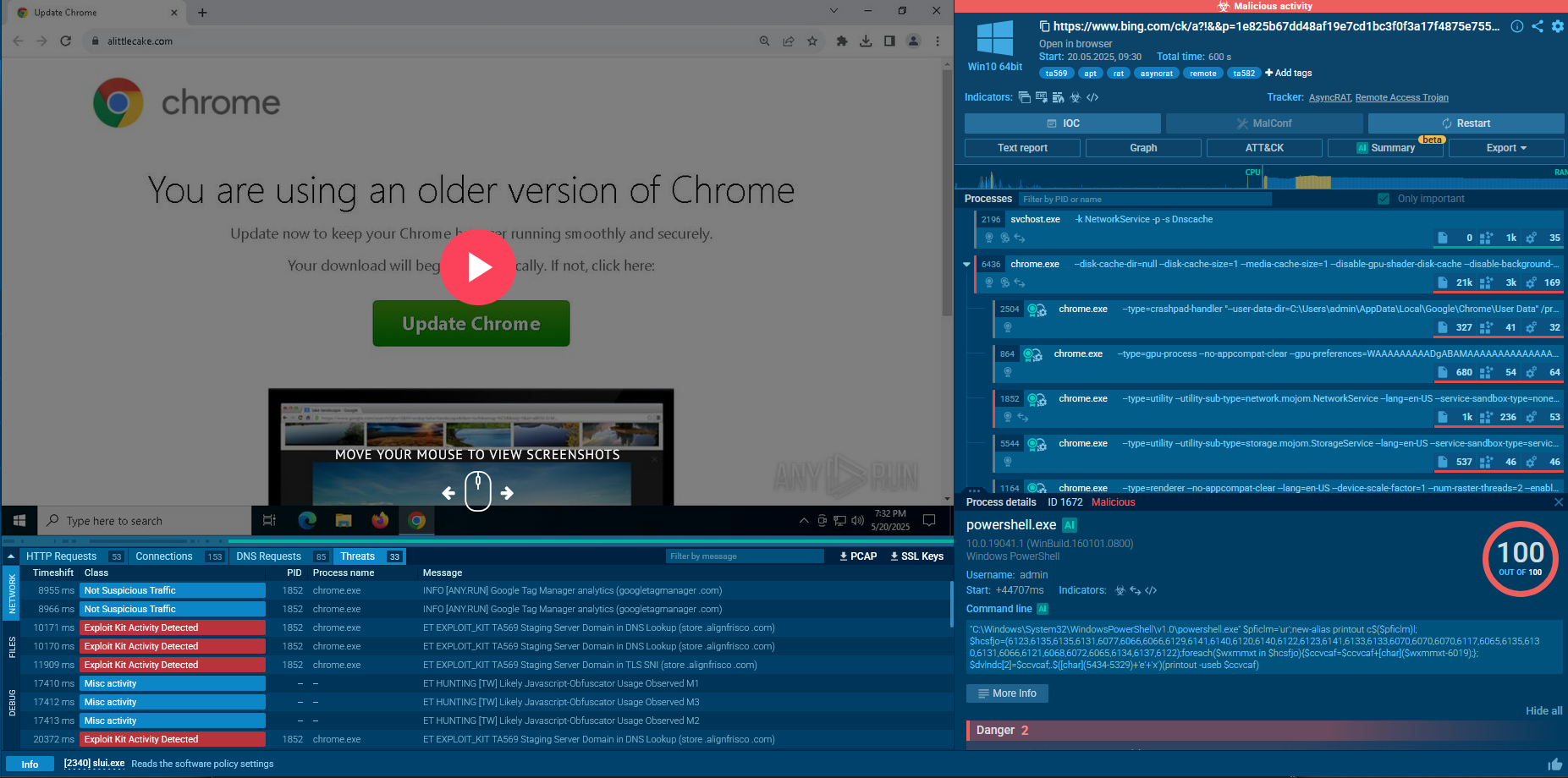Screen dimensions: 1568x778
Task: Click the Chrome reload page icon
Action: point(65,41)
